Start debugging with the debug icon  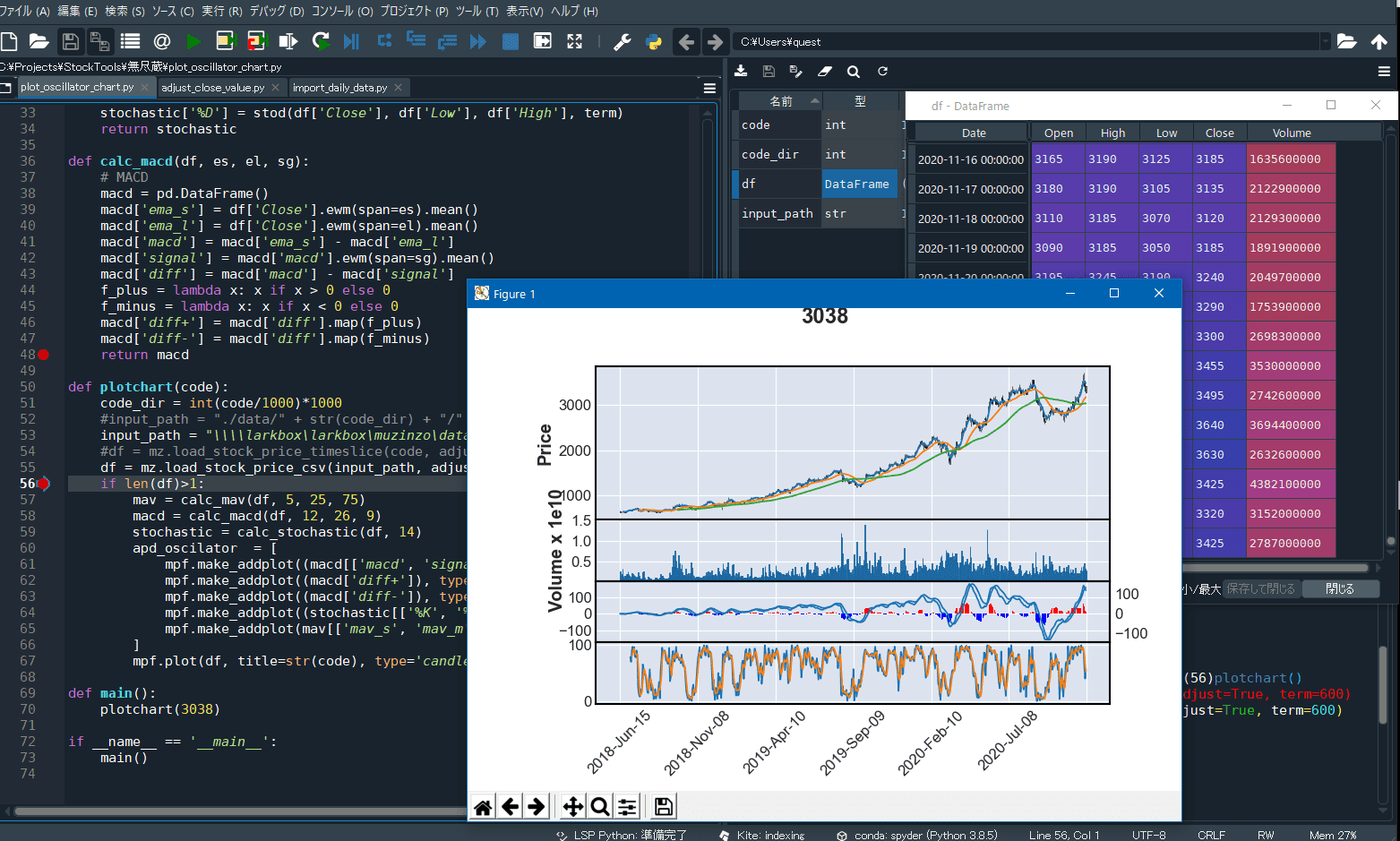point(351,41)
